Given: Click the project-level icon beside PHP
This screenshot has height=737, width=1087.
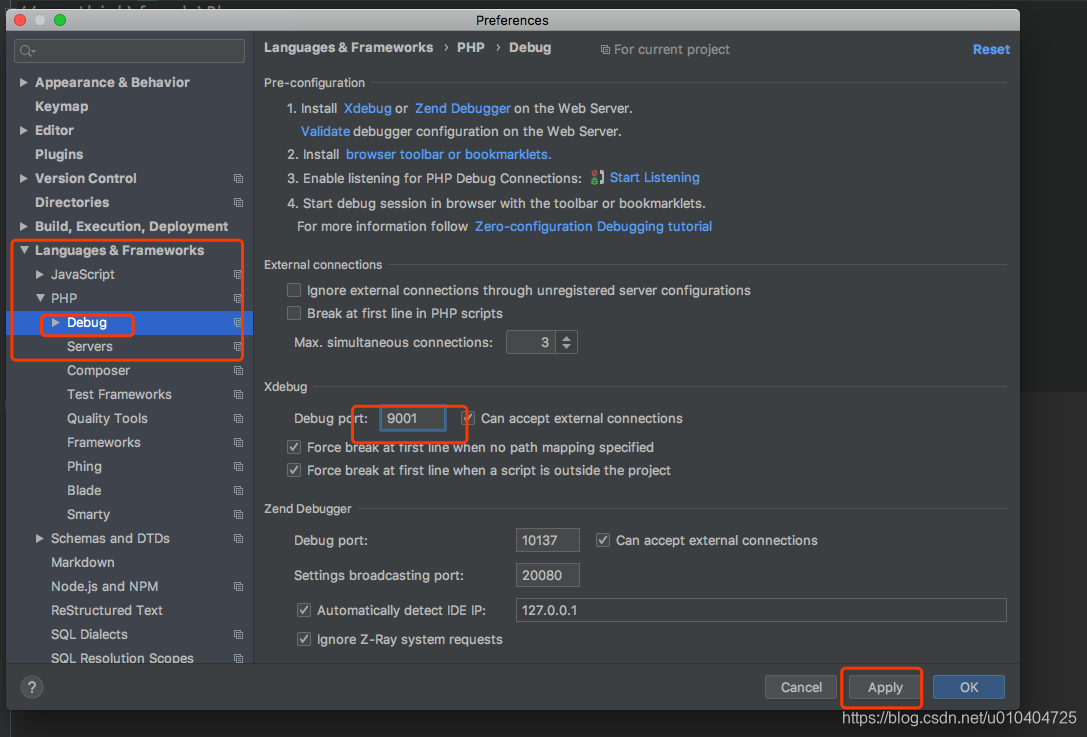Looking at the screenshot, I should coord(238,298).
